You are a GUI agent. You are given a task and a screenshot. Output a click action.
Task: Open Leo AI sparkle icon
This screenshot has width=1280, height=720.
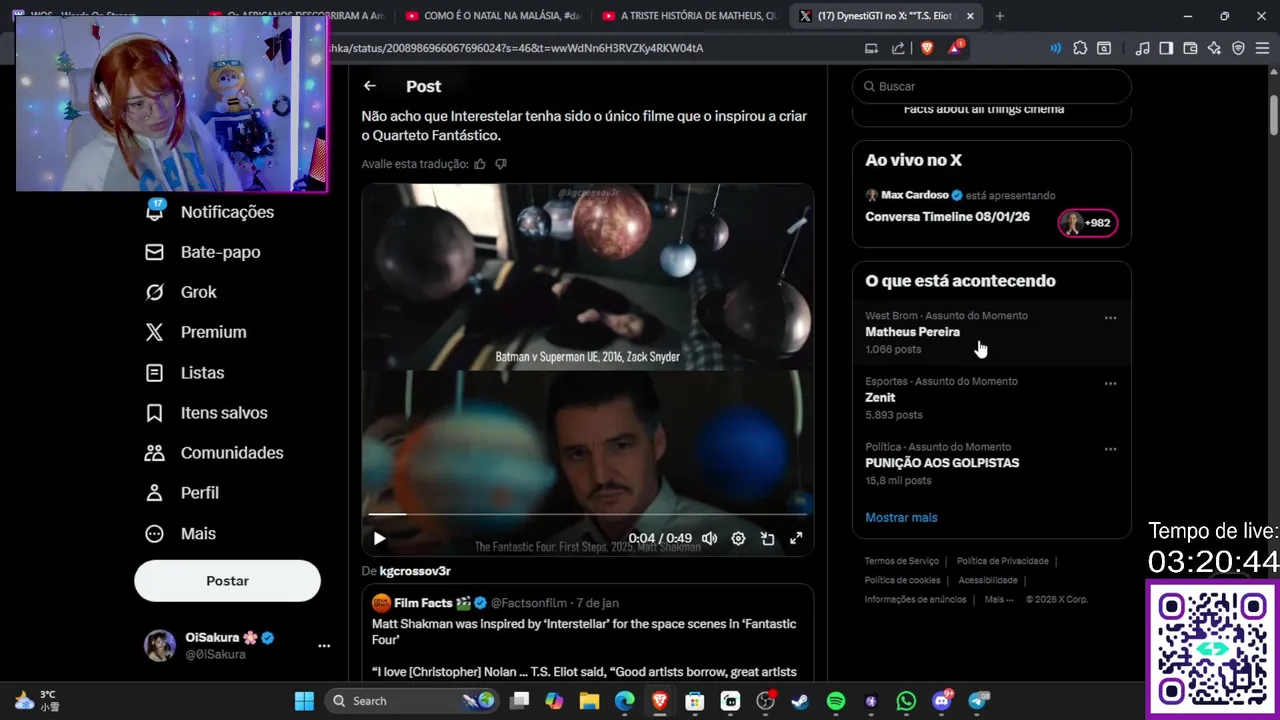[x=1214, y=48]
